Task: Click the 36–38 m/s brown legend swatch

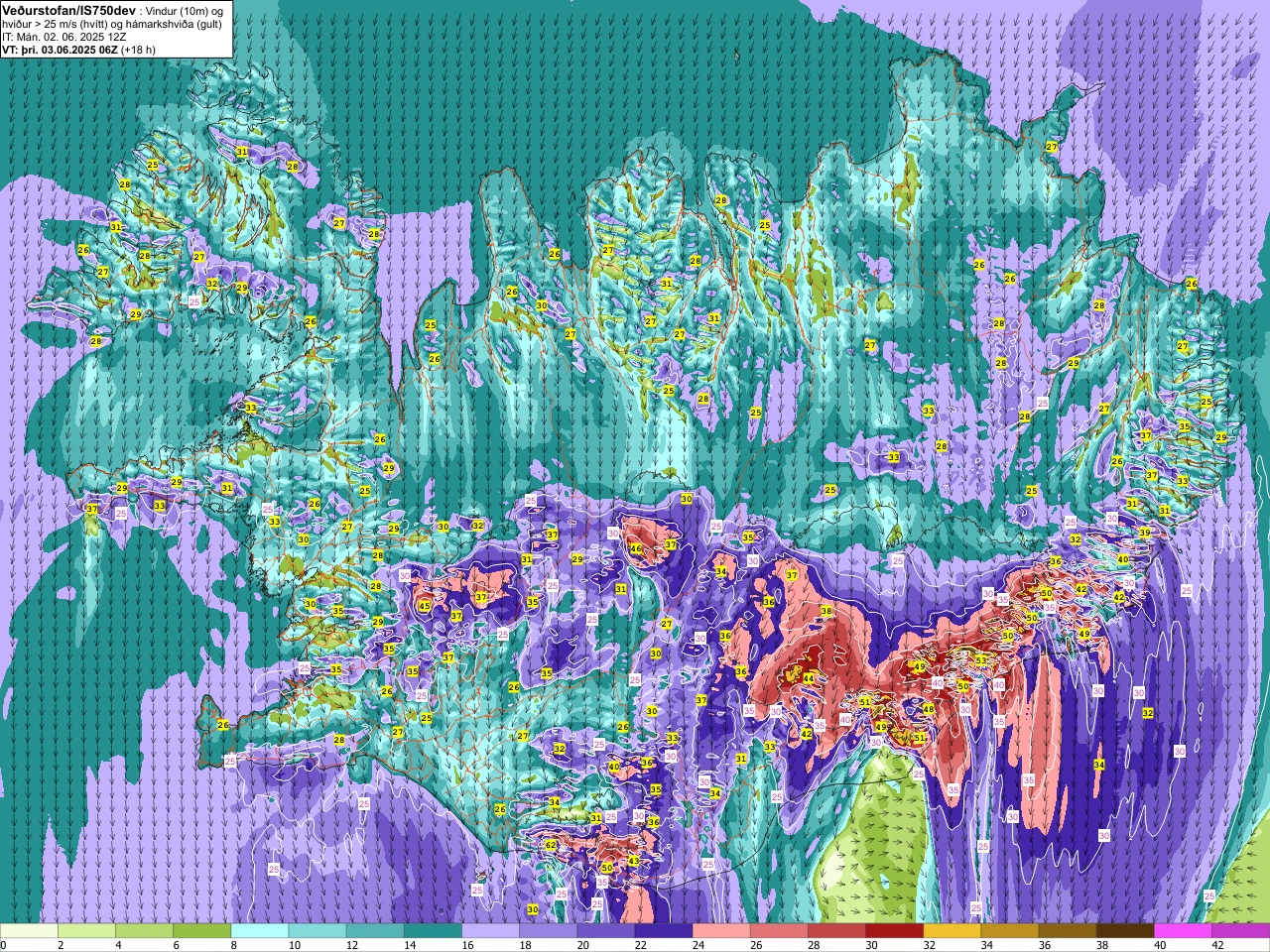Action: pyautogui.click(x=1068, y=931)
